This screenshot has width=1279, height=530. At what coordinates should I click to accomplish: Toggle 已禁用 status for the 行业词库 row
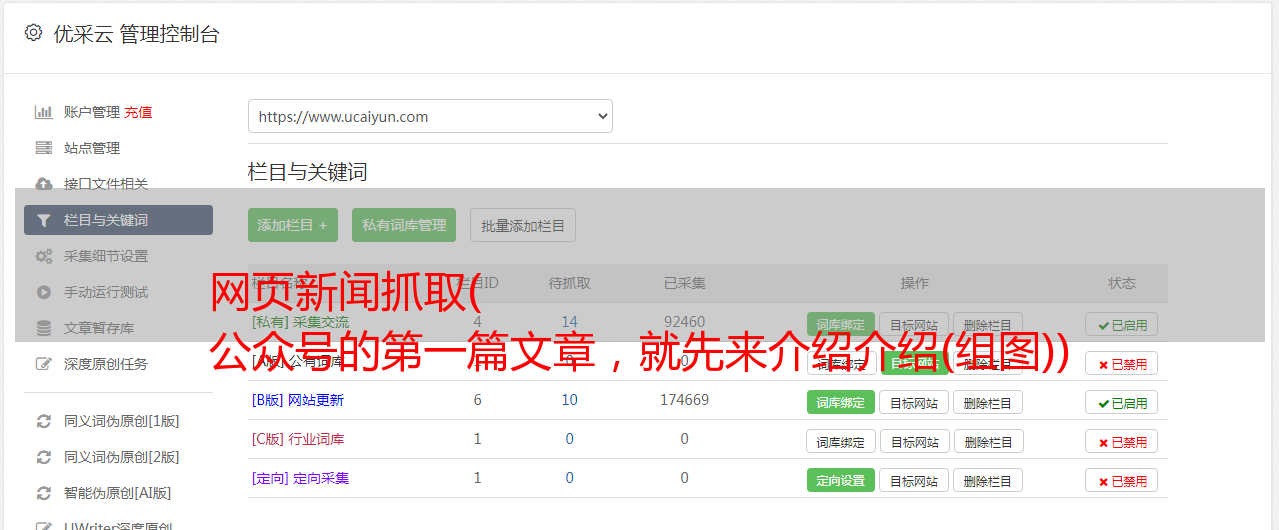1122,441
